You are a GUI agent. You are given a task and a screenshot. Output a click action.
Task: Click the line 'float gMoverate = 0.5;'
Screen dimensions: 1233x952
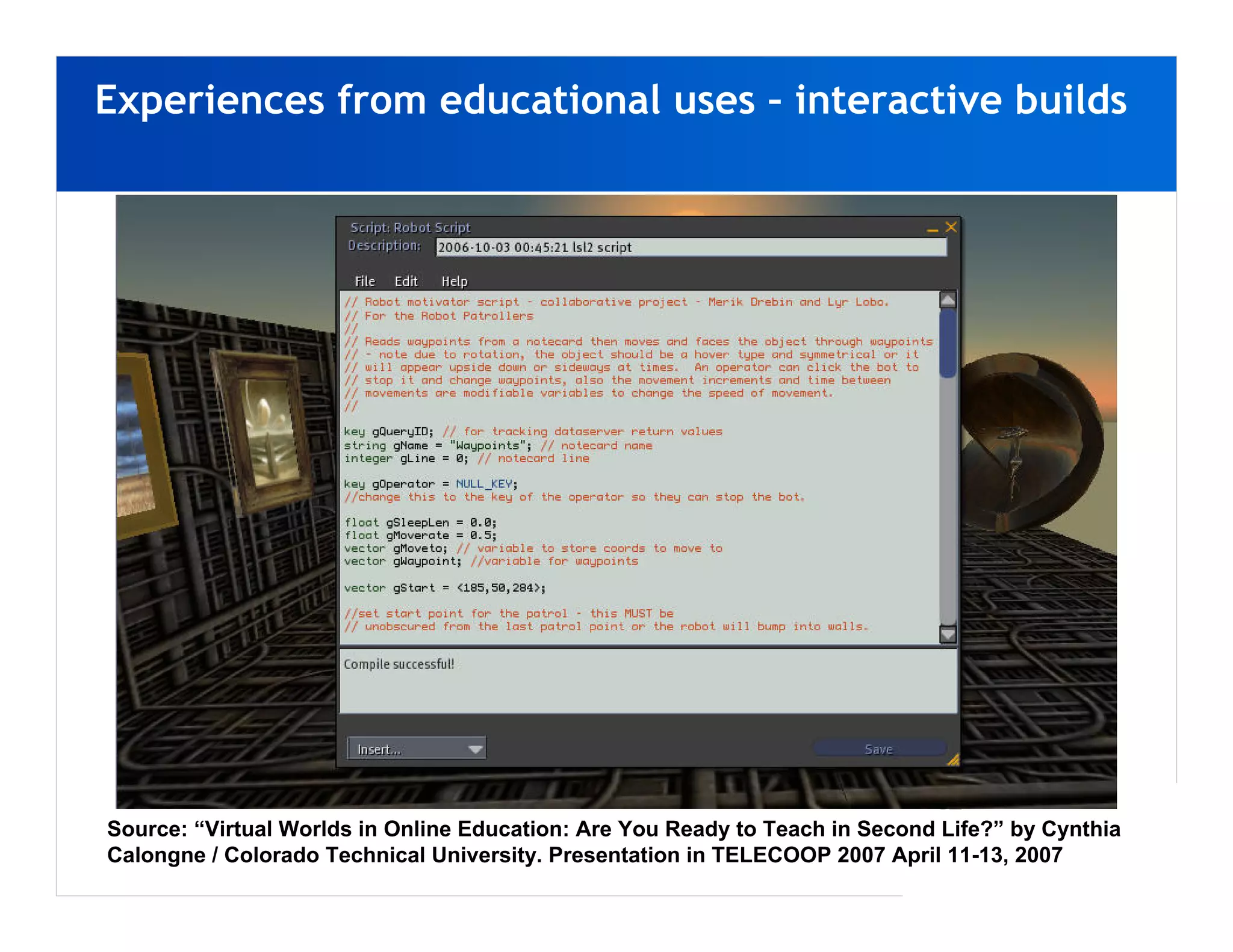pyautogui.click(x=420, y=536)
